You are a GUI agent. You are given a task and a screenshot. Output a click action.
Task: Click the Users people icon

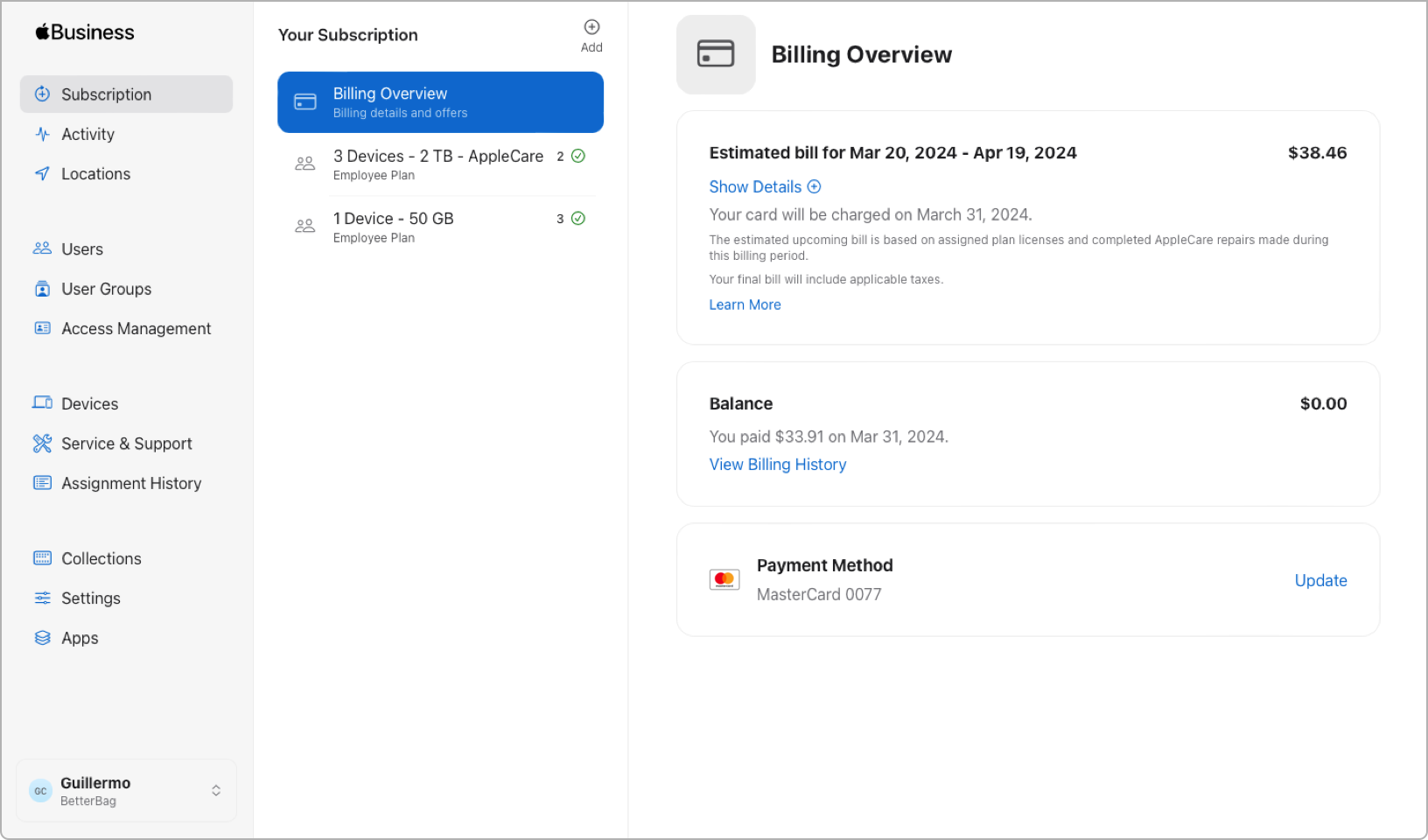click(x=42, y=248)
